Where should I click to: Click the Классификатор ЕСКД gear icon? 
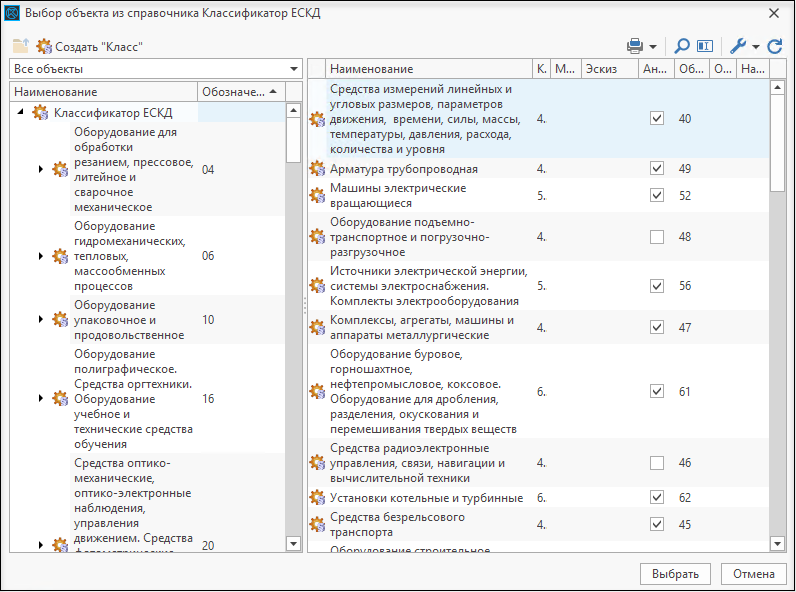(x=40, y=112)
